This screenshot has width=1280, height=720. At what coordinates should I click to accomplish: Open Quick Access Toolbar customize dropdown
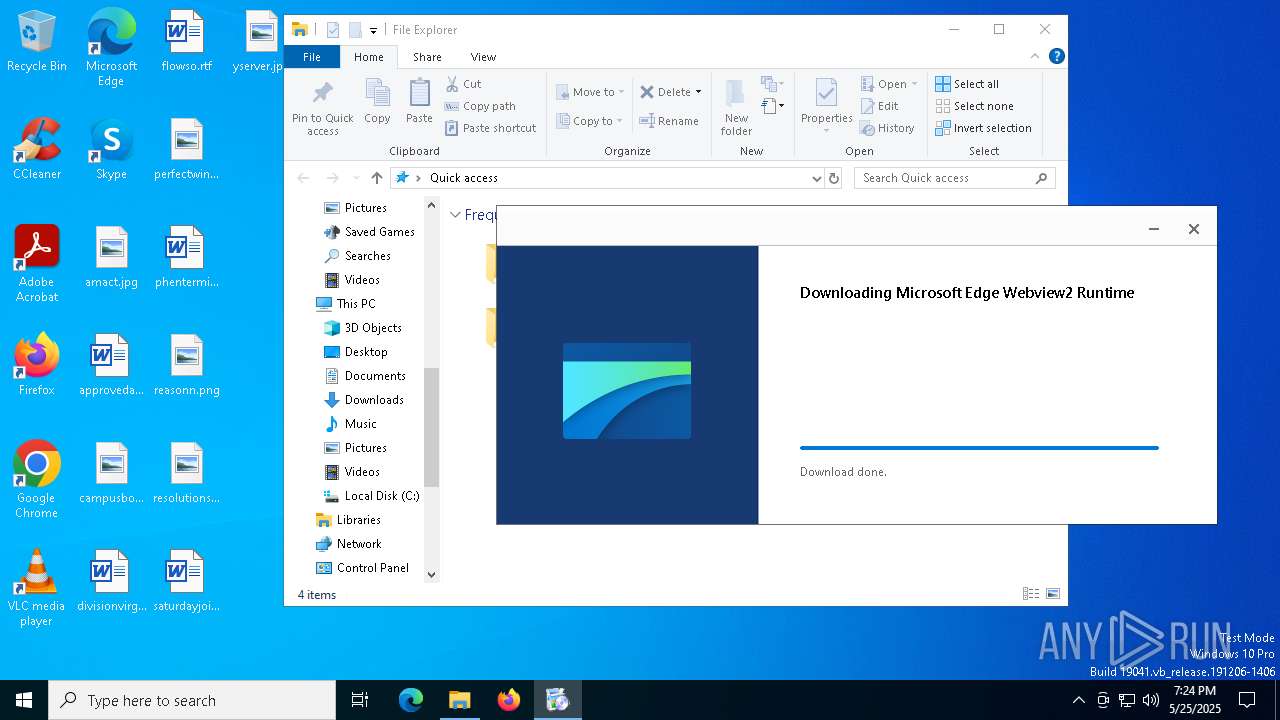373,31
